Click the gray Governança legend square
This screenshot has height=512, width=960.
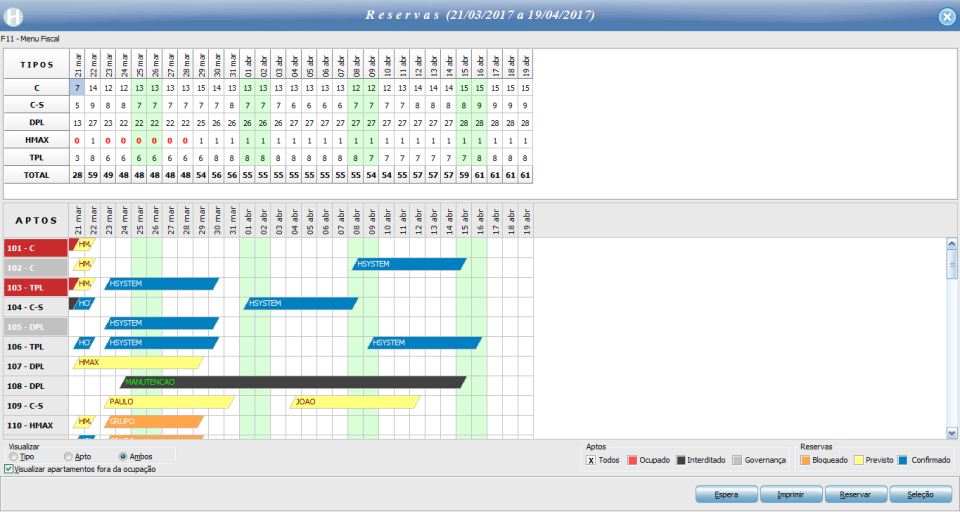point(737,460)
